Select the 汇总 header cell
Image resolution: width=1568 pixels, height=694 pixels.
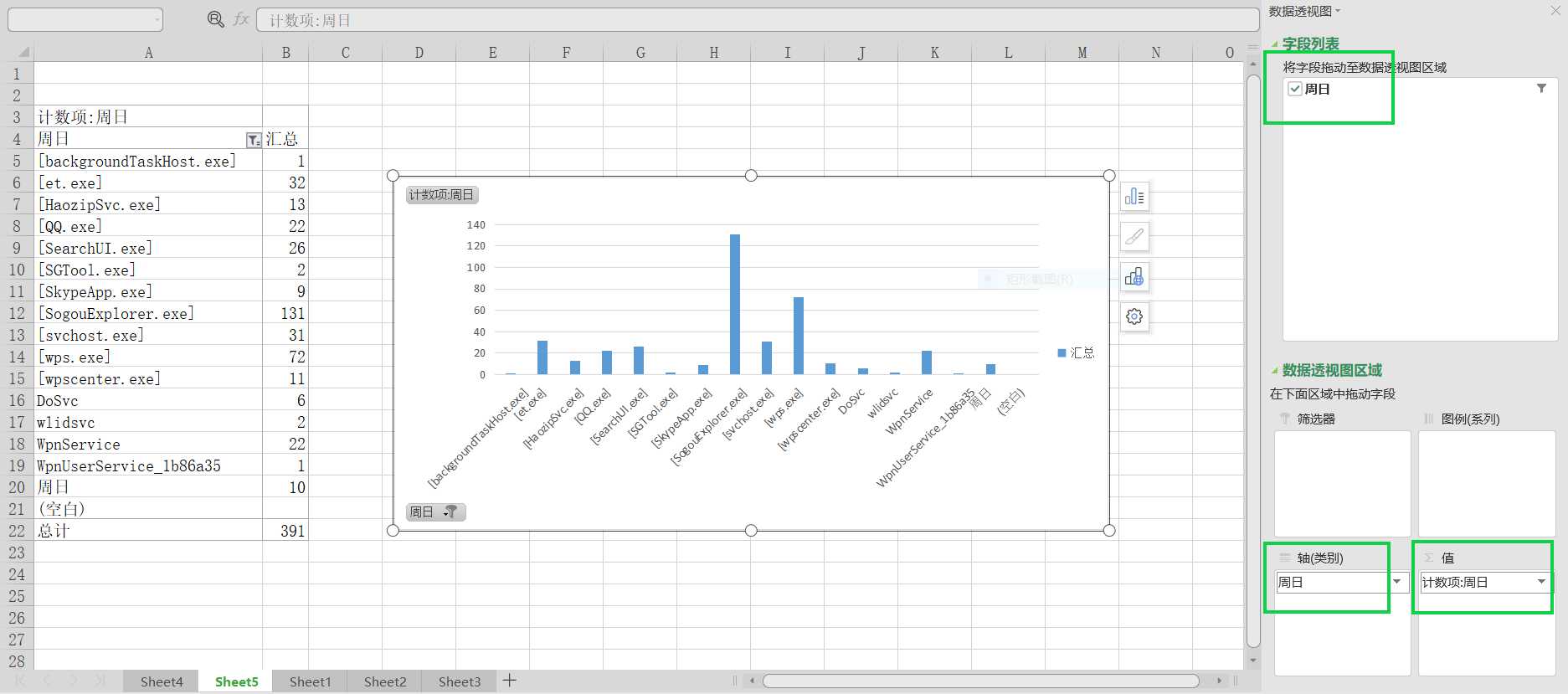285,139
